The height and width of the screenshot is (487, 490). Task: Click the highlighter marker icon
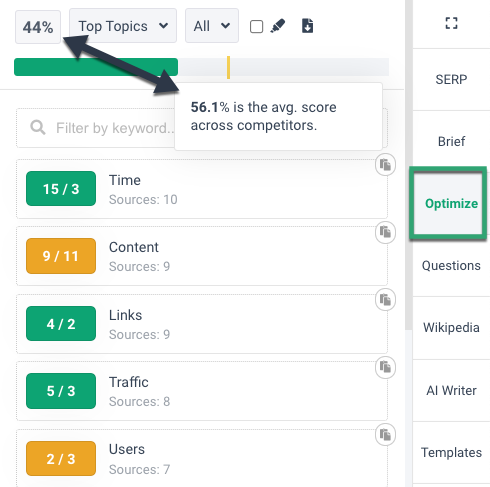[x=278, y=26]
